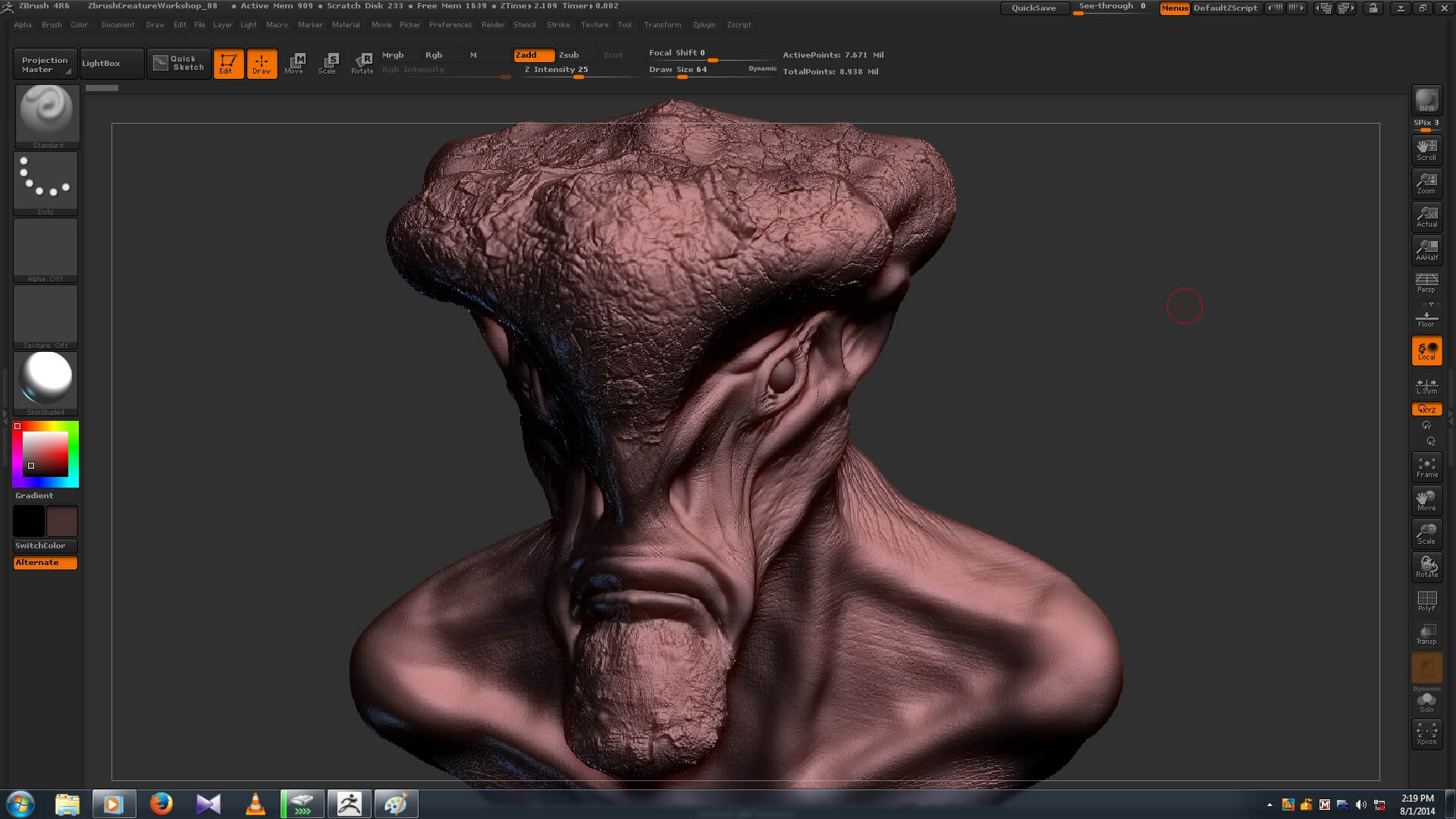This screenshot has width=1456, height=819.
Task: Open the Alpha Off selector slot
Action: [x=45, y=250]
